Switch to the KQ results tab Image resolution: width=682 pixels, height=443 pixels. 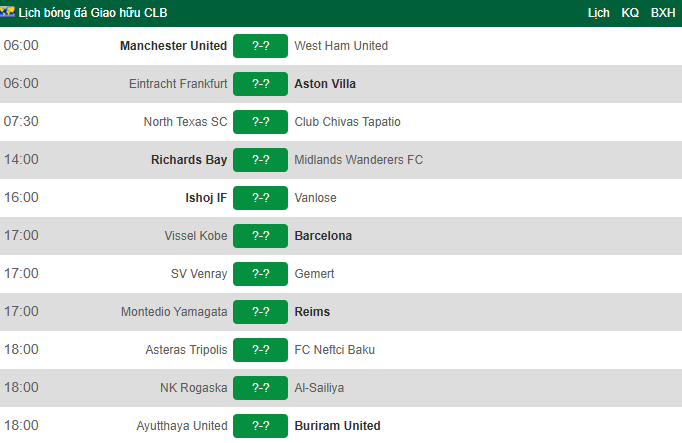pyautogui.click(x=630, y=13)
